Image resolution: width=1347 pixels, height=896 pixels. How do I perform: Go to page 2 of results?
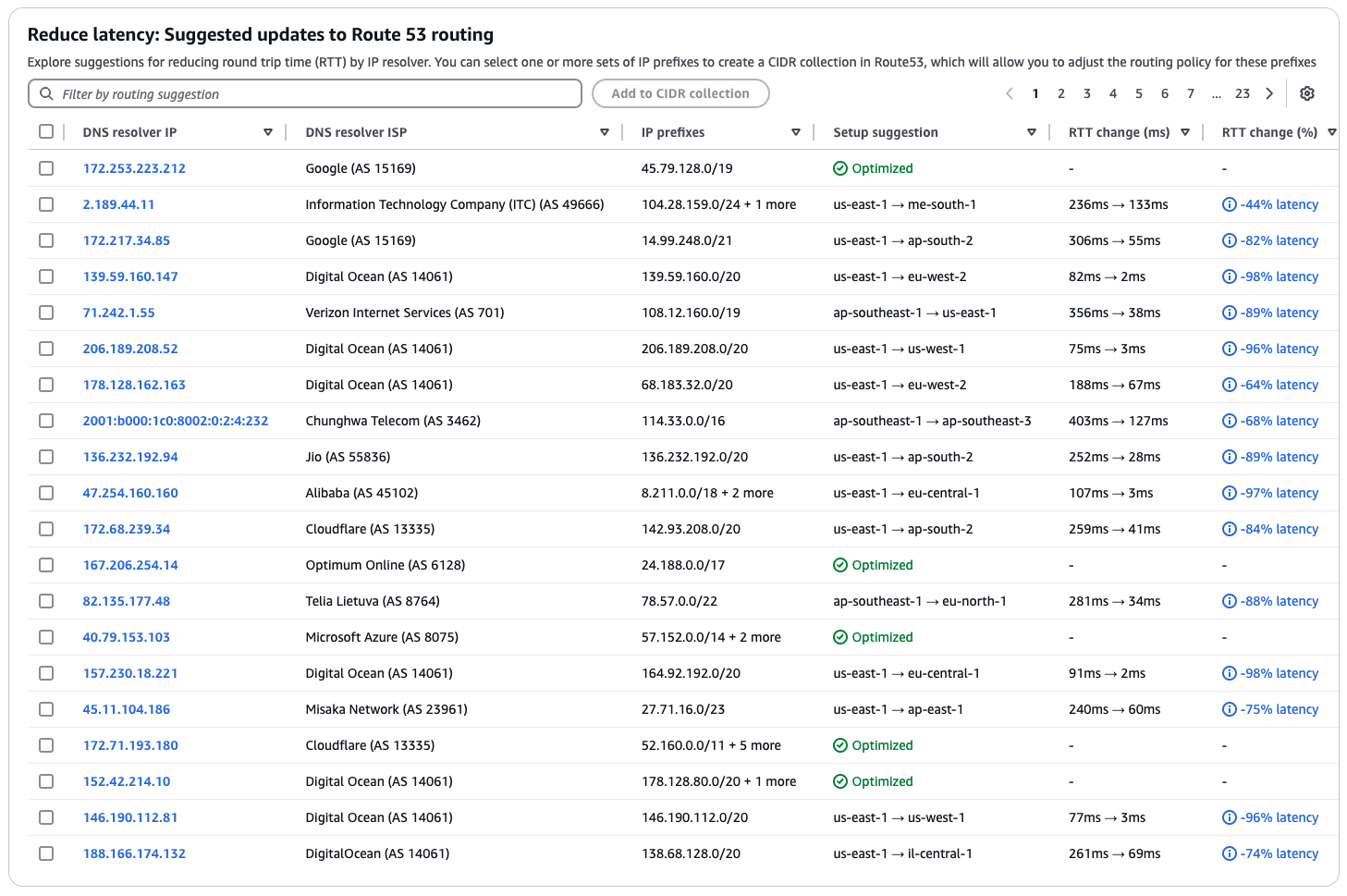[x=1061, y=93]
